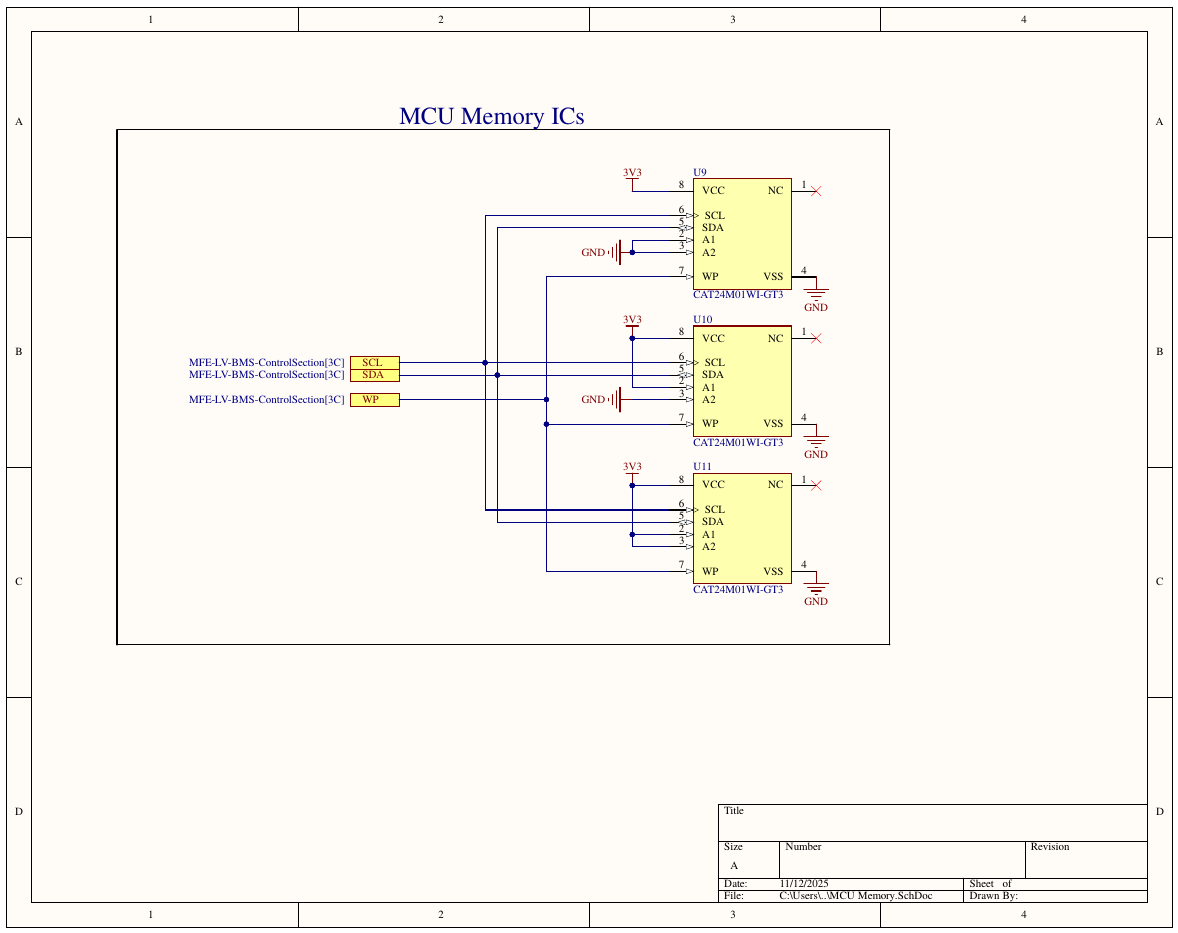Click the VSS pin label on U11
1178x933 pixels.
pyautogui.click(x=773, y=572)
